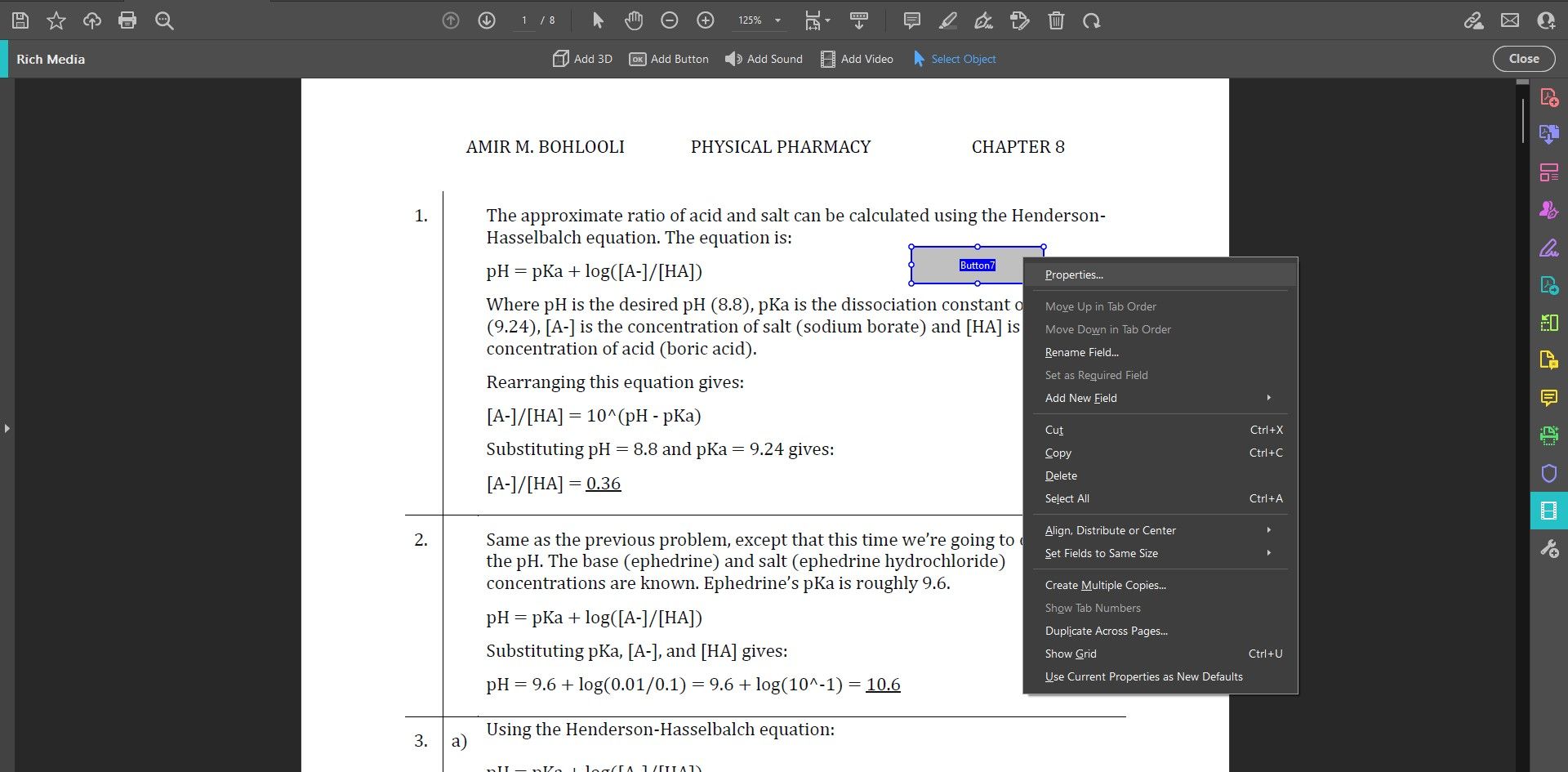This screenshot has height=772, width=1568.
Task: Click the Add Sound tool
Action: (x=764, y=59)
